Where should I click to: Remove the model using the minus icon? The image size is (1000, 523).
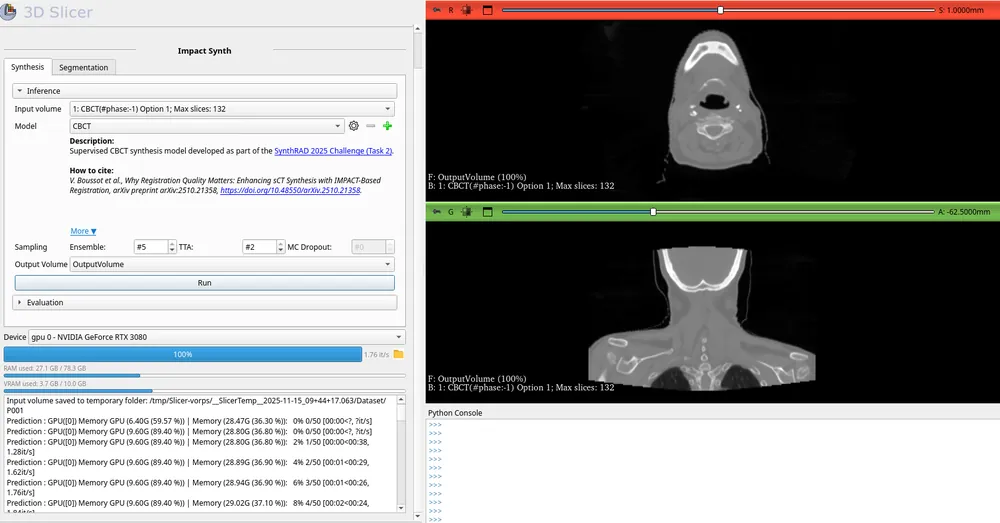point(371,126)
